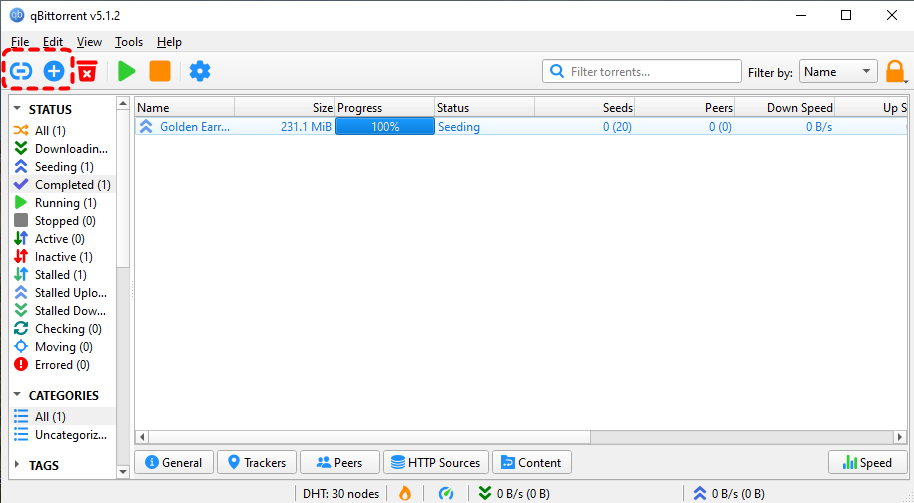Click the orange lock icon
The height and width of the screenshot is (503, 914).
pos(895,72)
